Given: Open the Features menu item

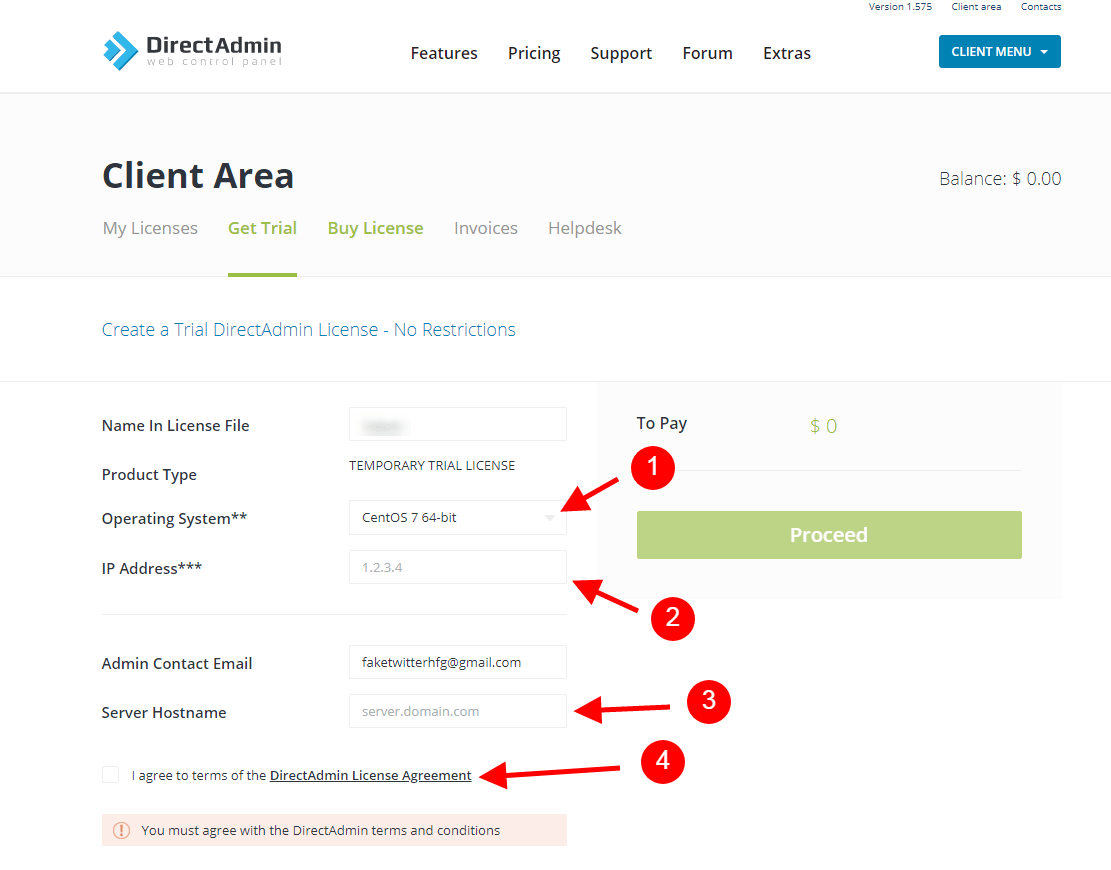Looking at the screenshot, I should (x=444, y=53).
